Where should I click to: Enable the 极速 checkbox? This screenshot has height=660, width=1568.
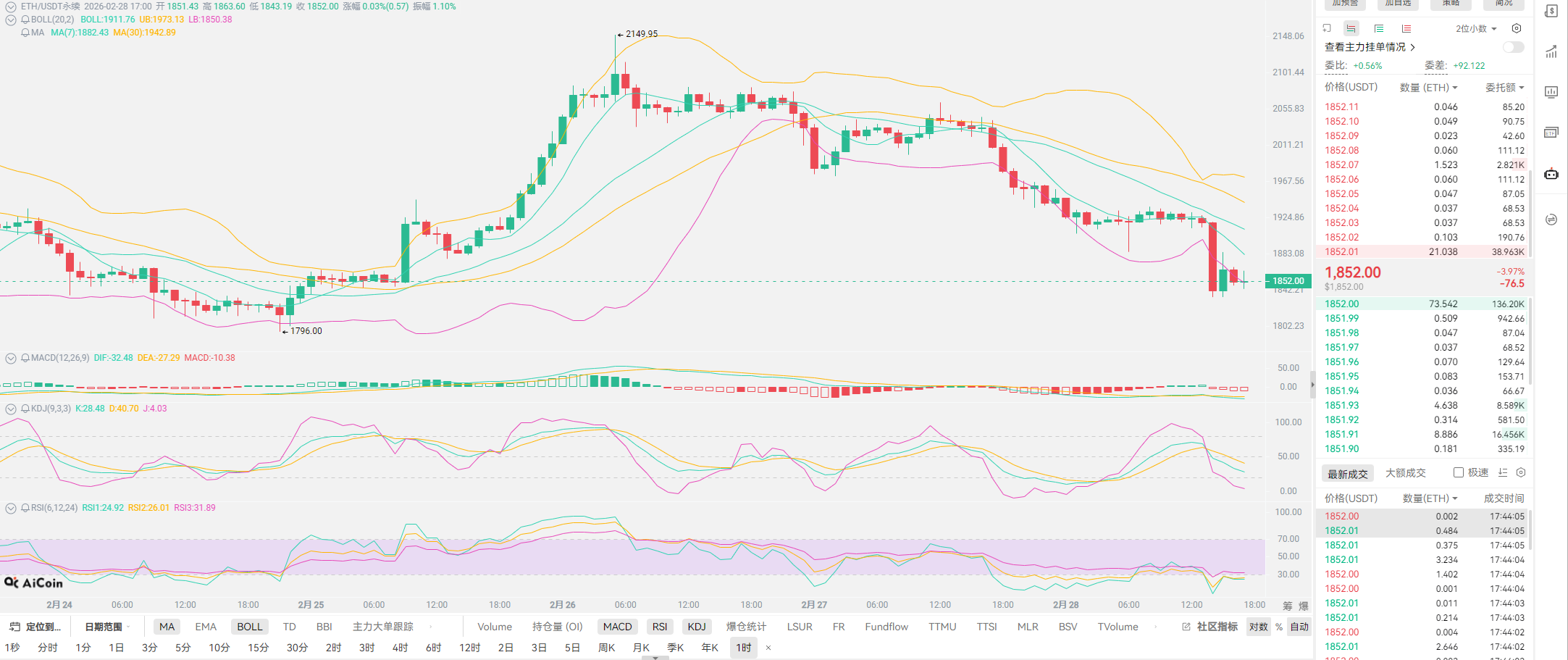[x=1459, y=472]
